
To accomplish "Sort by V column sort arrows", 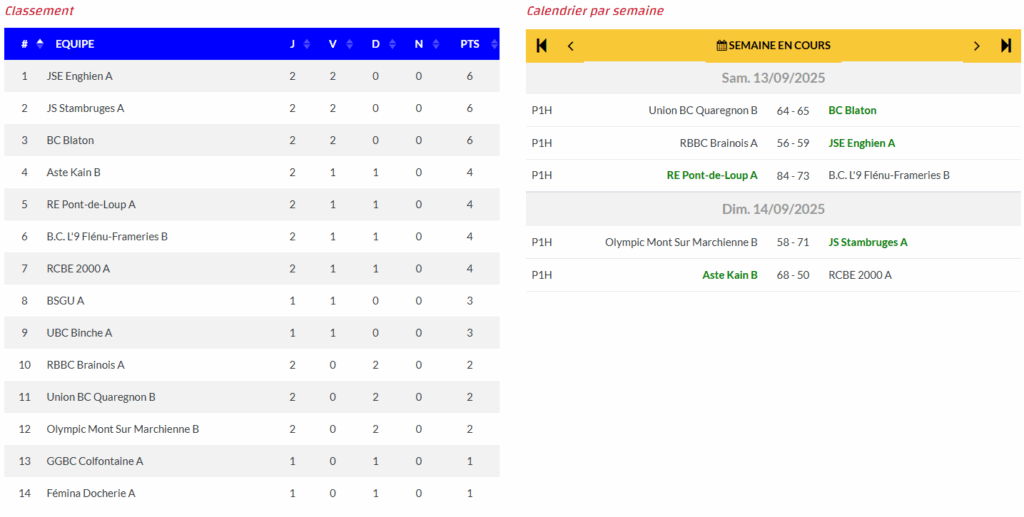I will tap(349, 44).
